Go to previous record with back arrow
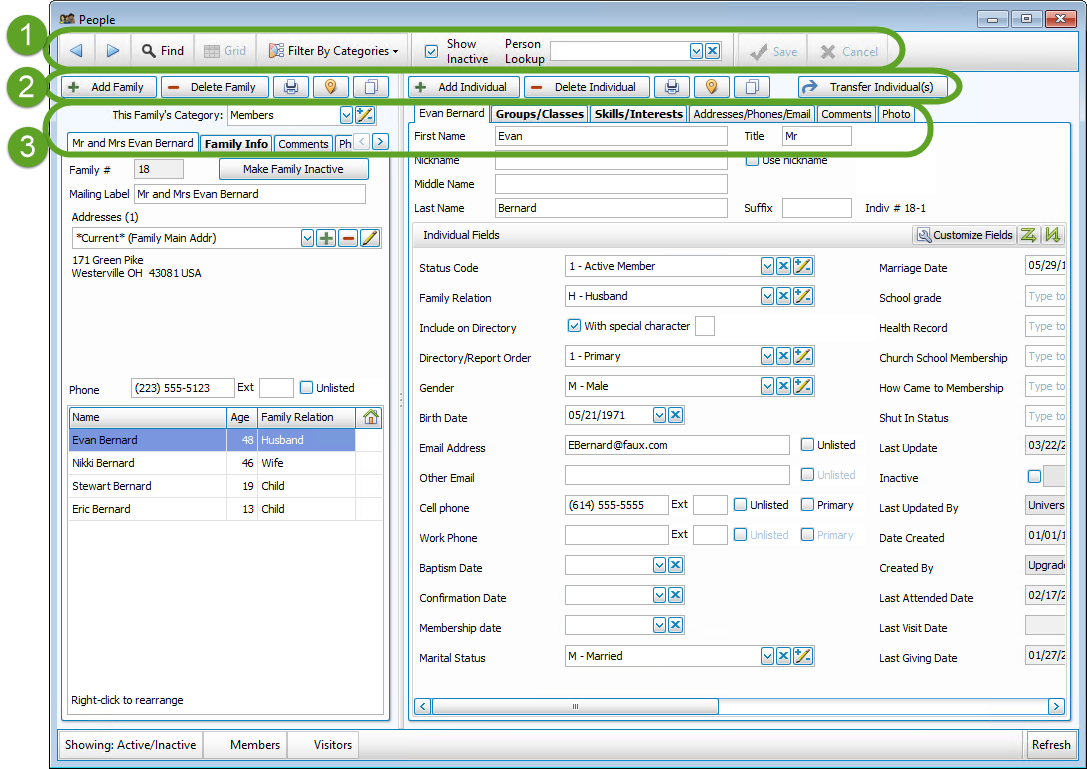Screen dimensions: 1087x769 77,51
